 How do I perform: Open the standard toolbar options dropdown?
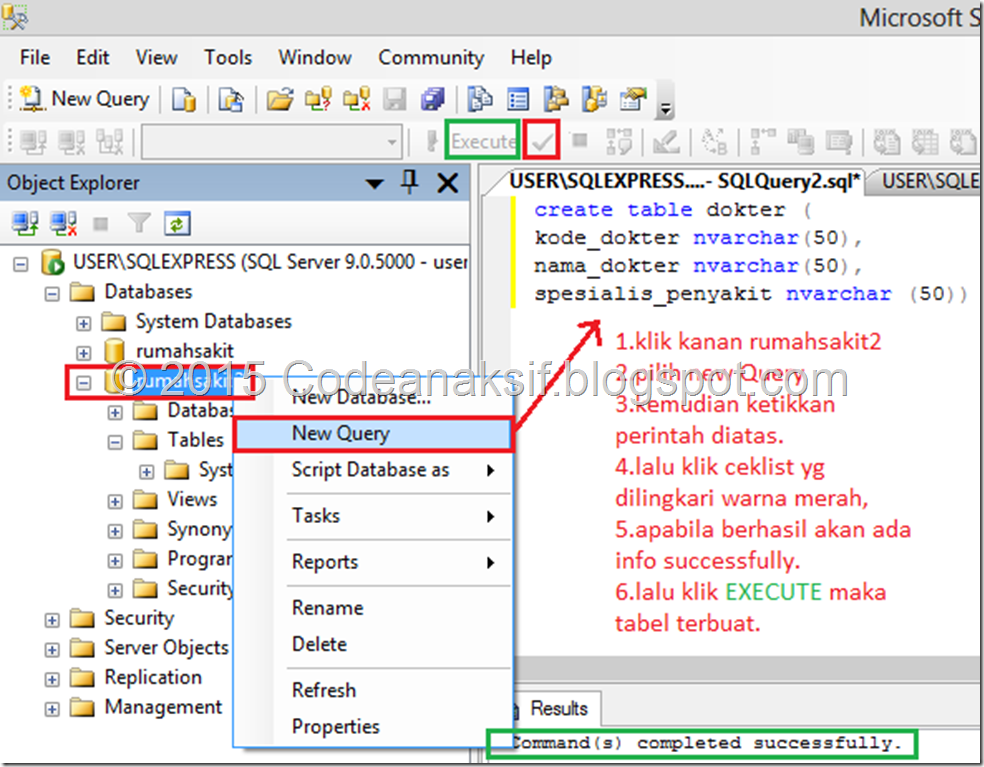coord(665,109)
